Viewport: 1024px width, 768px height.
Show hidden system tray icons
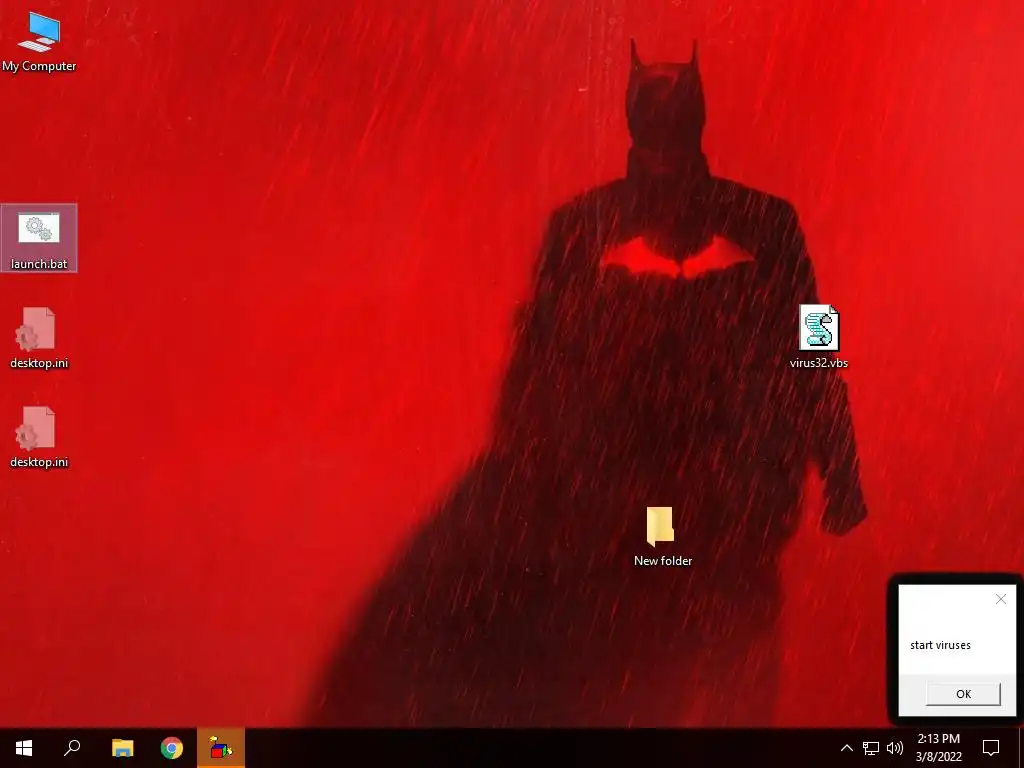click(846, 748)
